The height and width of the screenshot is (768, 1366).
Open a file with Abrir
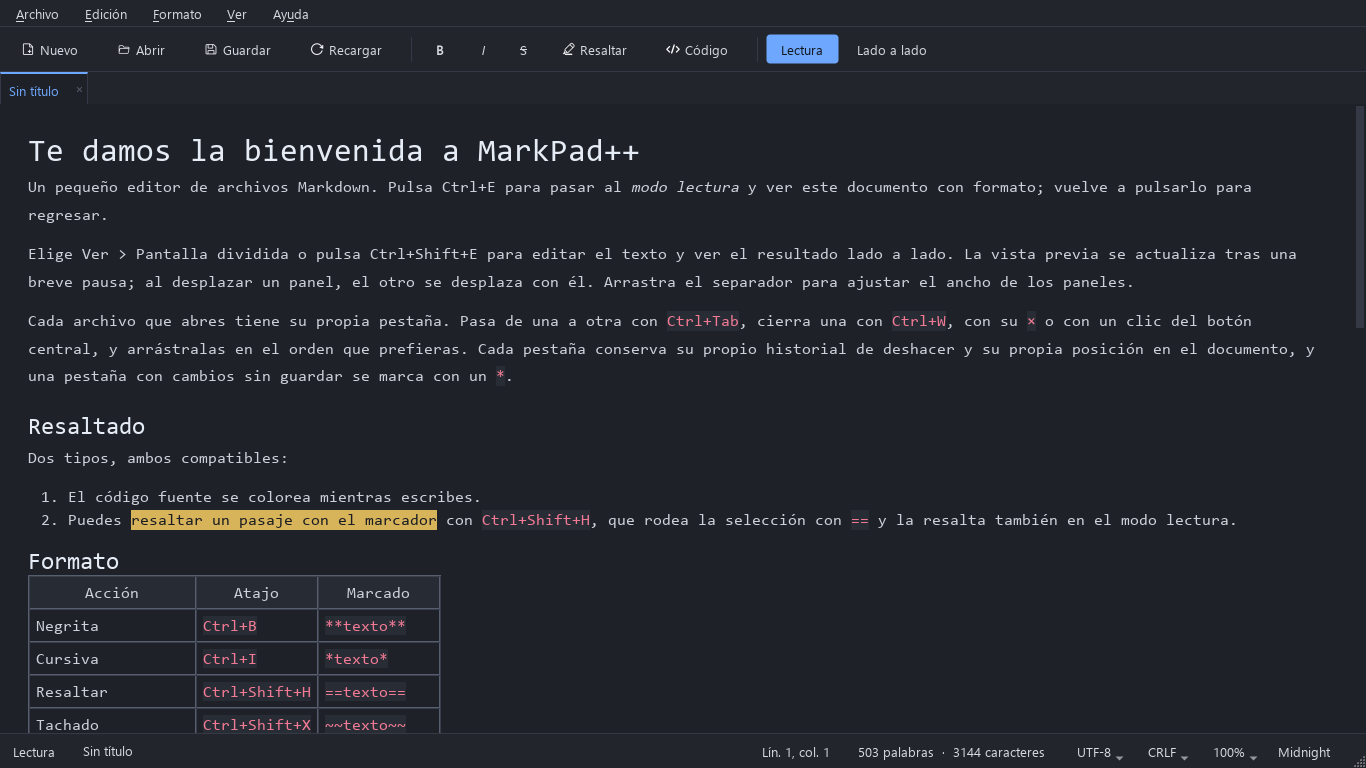coord(141,50)
